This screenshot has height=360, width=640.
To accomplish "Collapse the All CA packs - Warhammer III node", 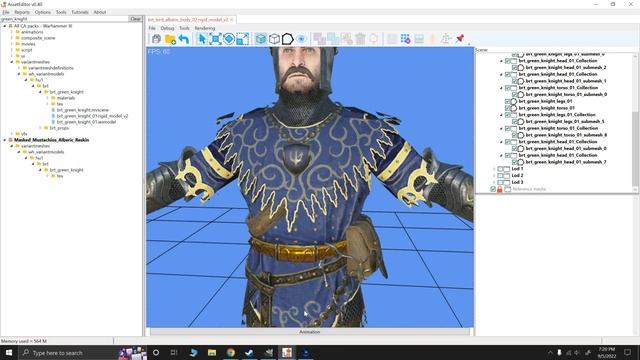I will [5, 26].
